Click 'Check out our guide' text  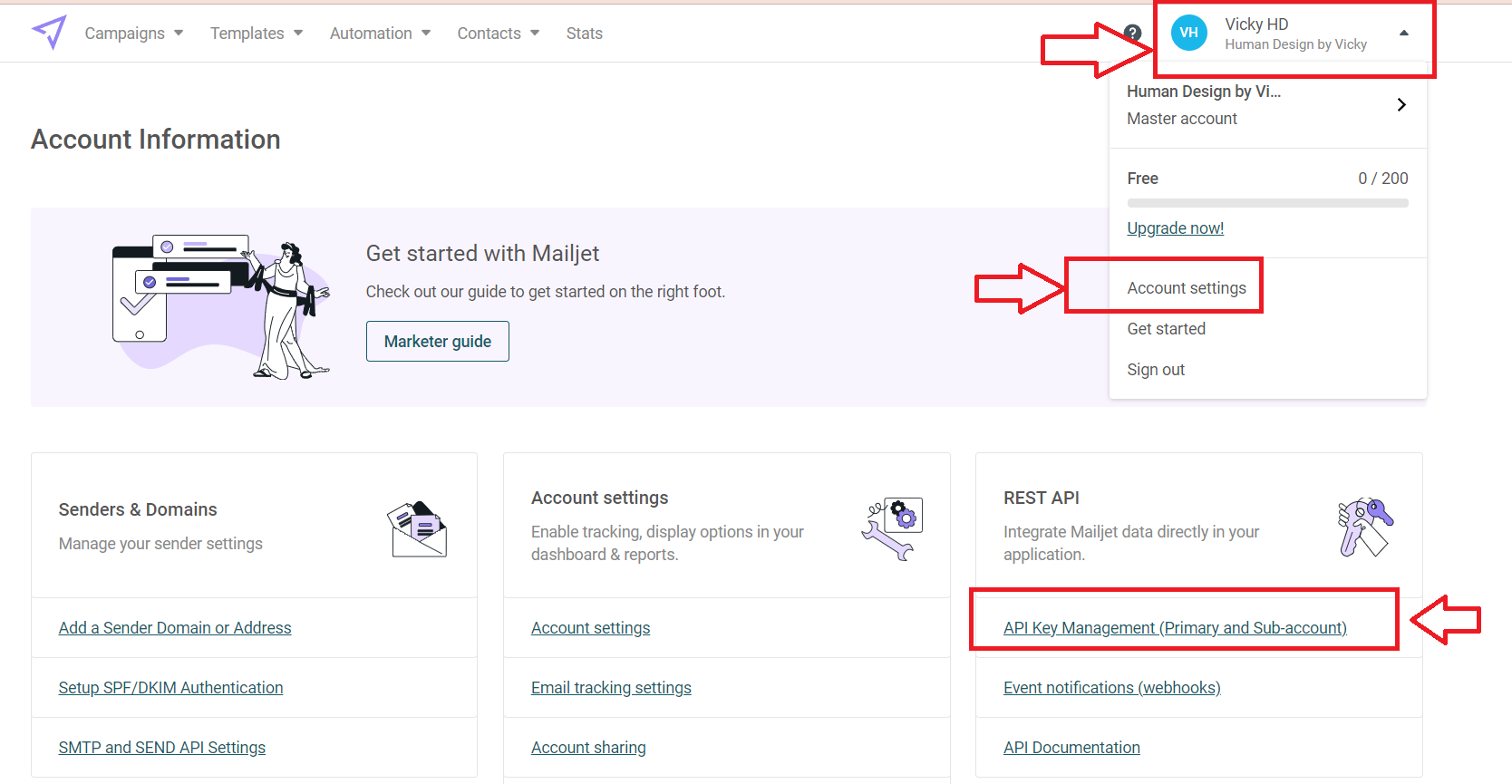[545, 292]
